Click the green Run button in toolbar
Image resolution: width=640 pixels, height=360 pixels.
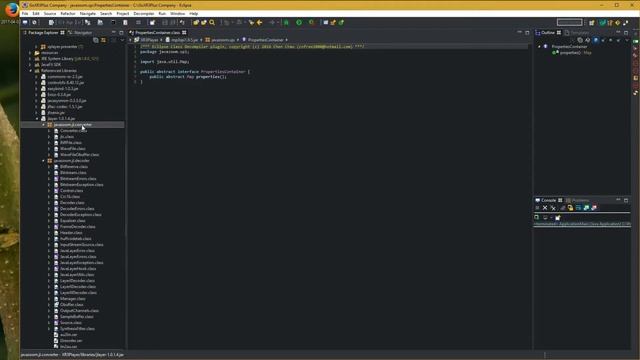(x=299, y=22)
